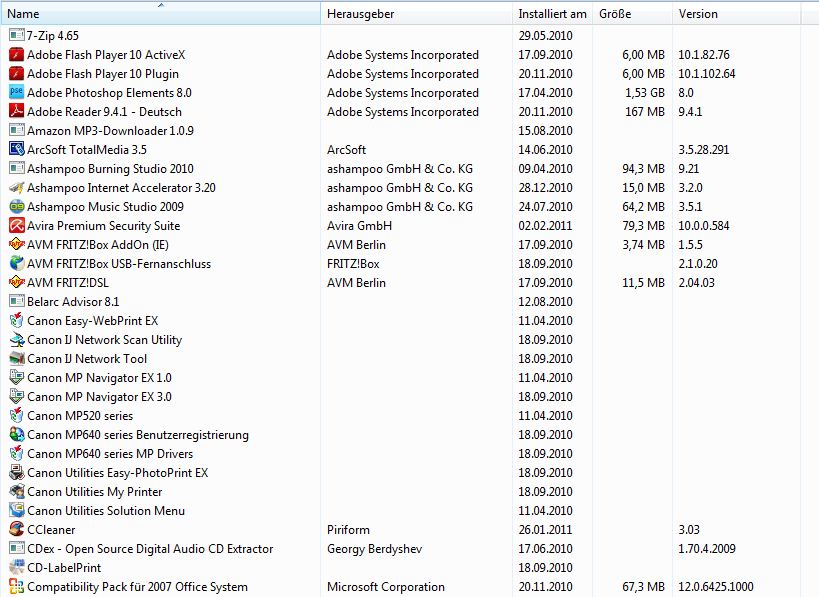The image size is (819, 597).
Task: Click install date '28.12.2010'
Action: [545, 188]
